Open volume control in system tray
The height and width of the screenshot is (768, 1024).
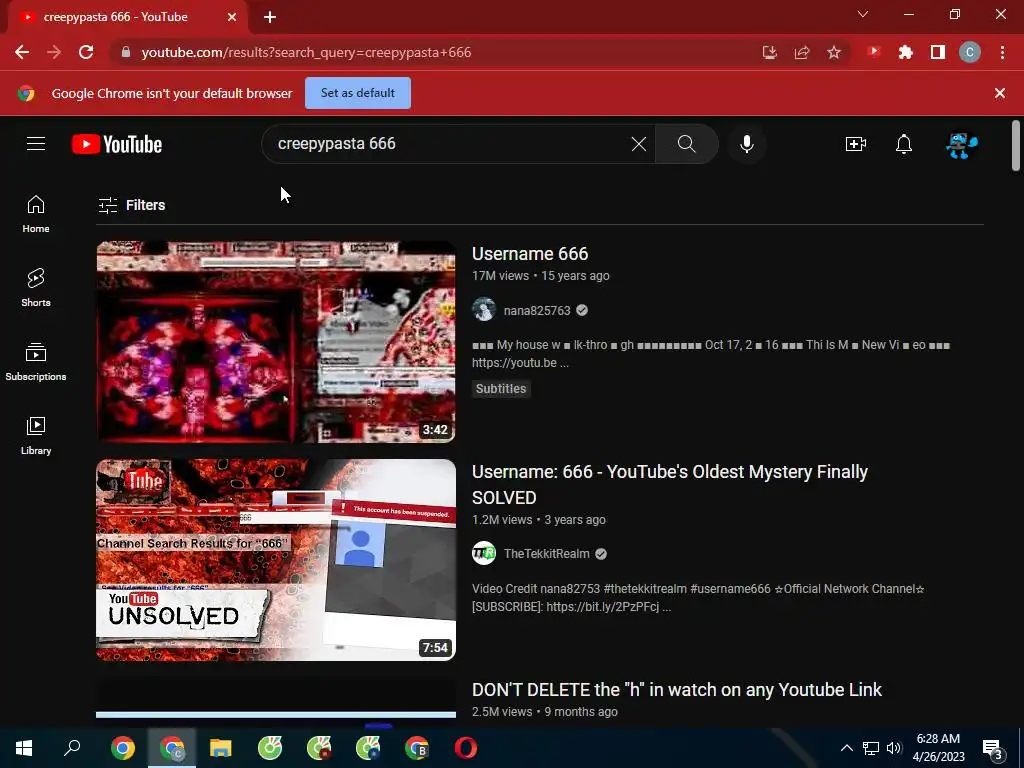pos(893,748)
